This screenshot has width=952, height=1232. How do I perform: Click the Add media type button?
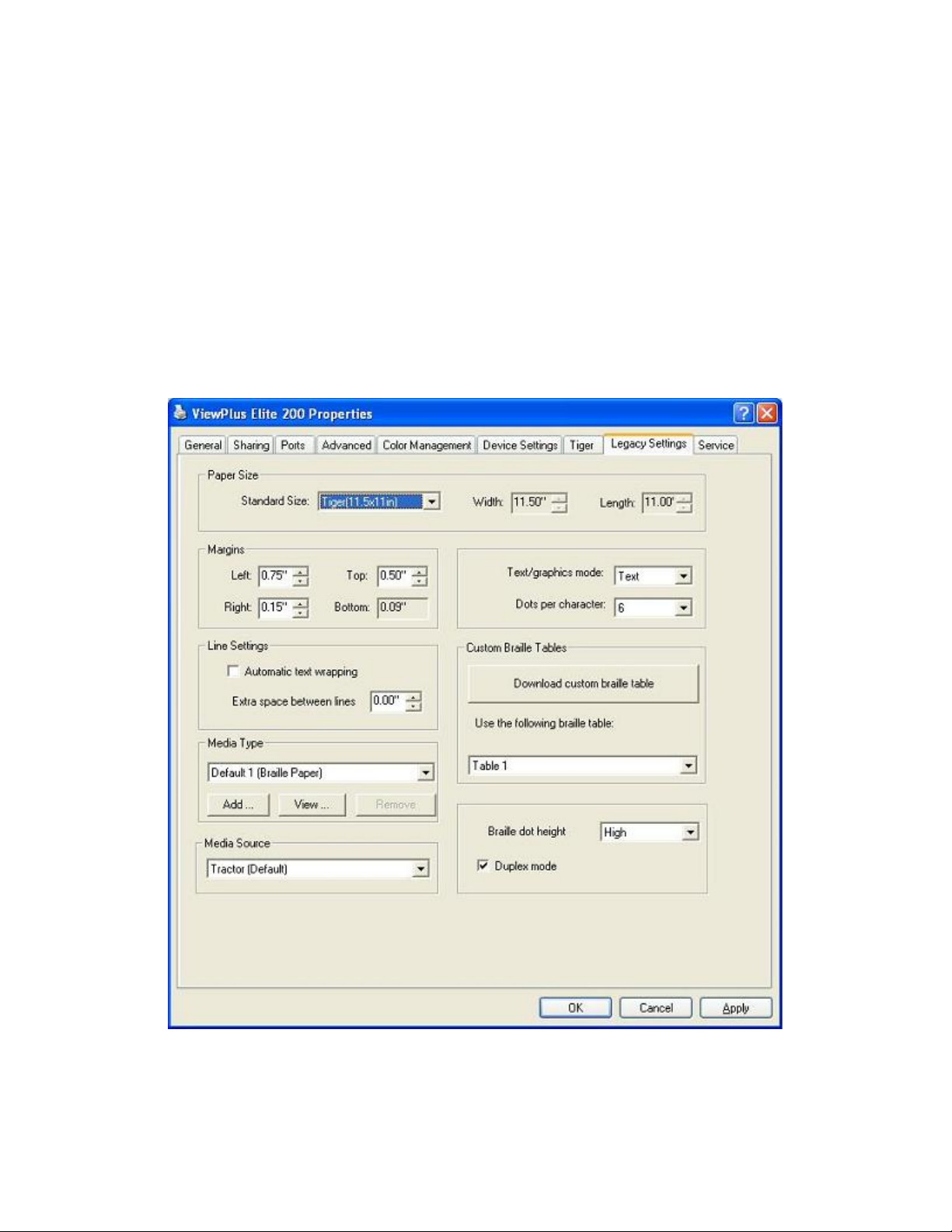pos(239,804)
